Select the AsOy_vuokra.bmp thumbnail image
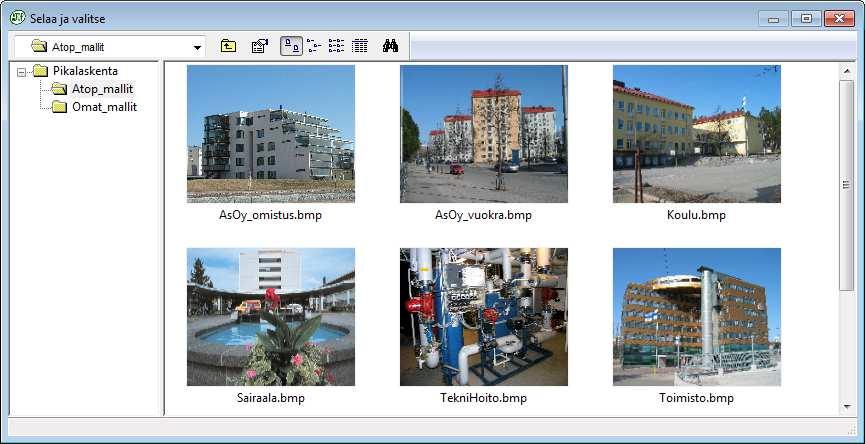 click(484, 134)
